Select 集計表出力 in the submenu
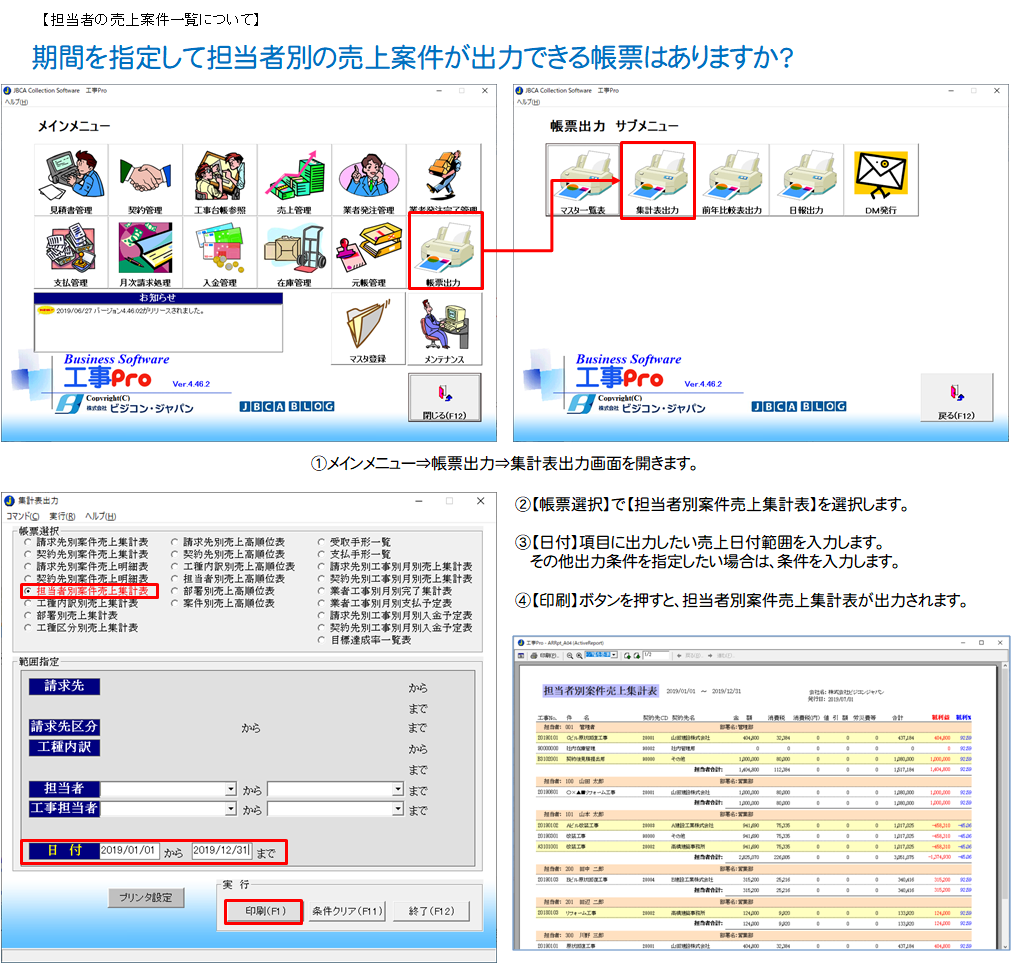This screenshot has width=1012, height=964. click(657, 180)
